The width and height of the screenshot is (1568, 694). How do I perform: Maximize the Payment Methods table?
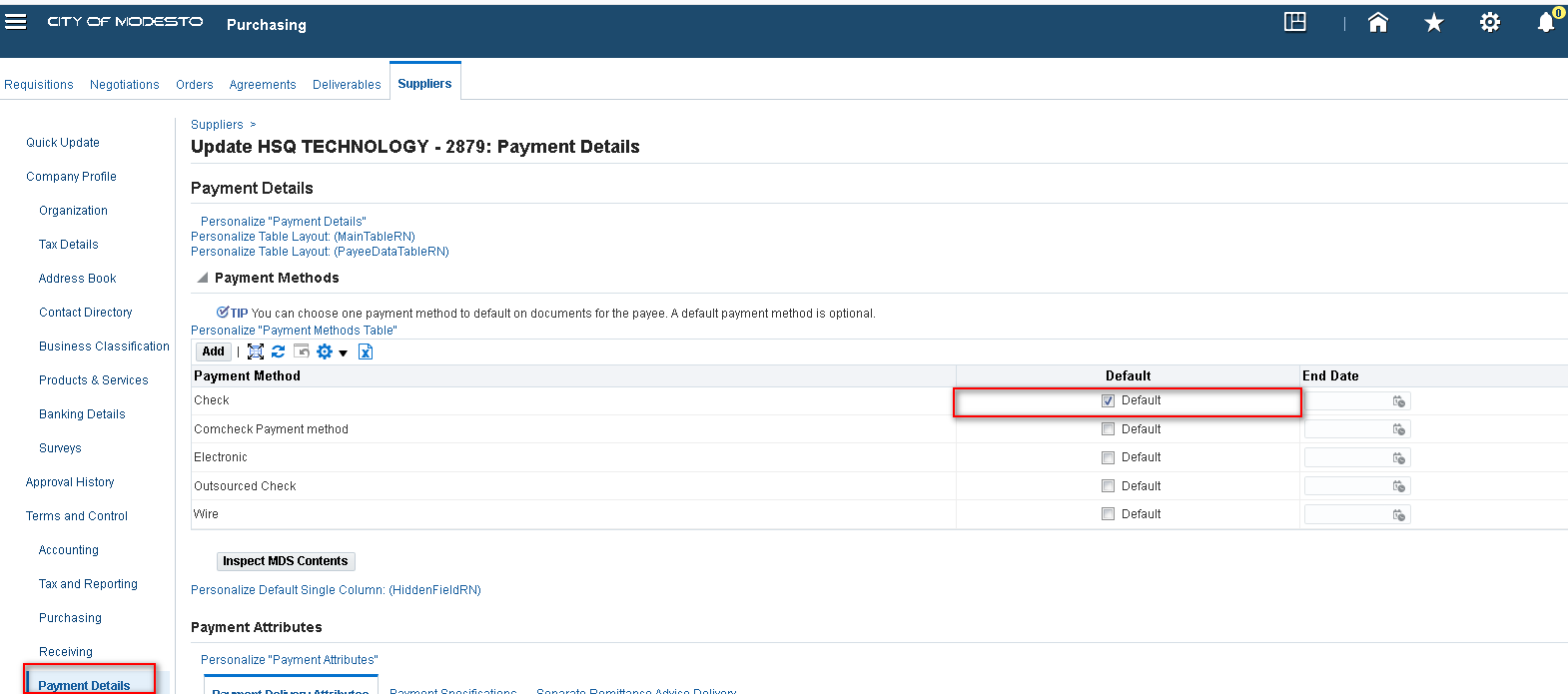[256, 351]
